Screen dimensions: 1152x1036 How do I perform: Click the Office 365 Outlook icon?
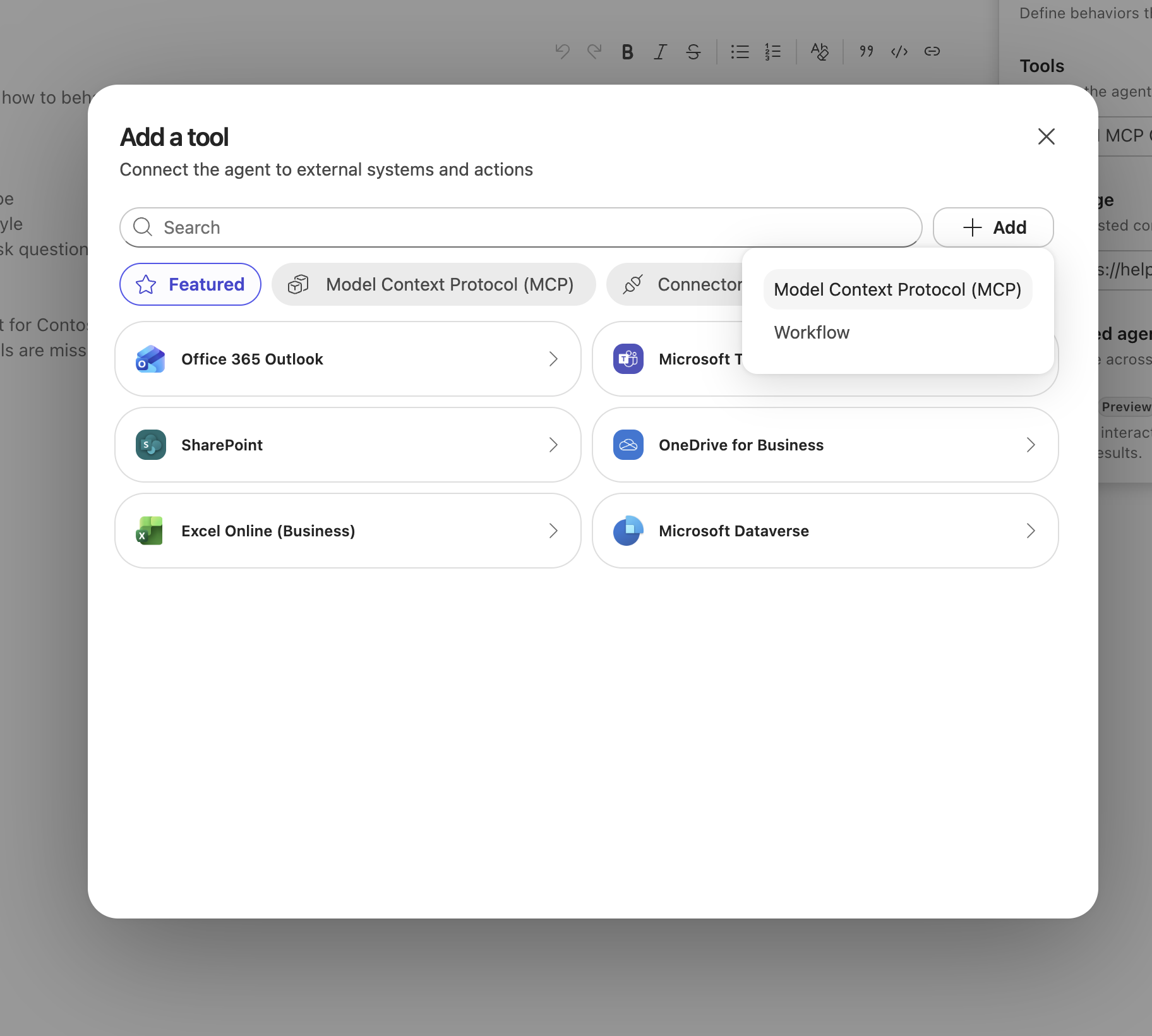coord(150,359)
